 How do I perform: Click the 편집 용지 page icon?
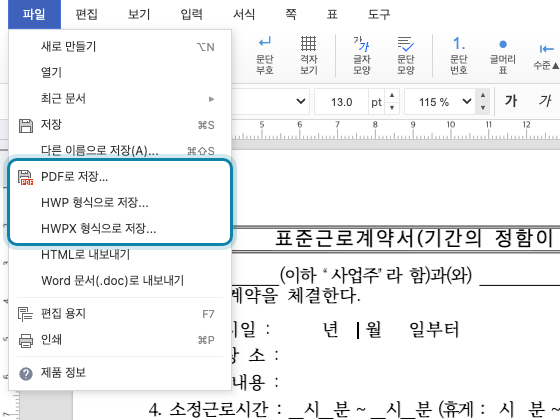click(x=25, y=315)
